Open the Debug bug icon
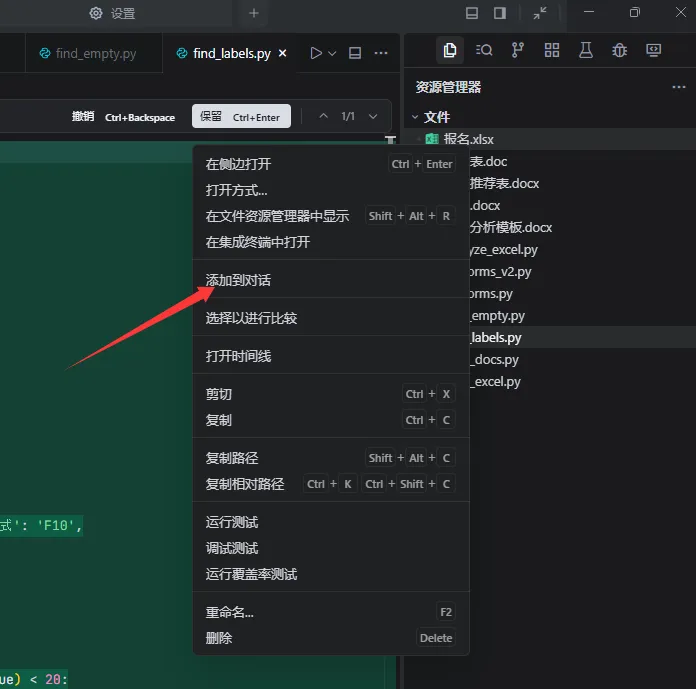This screenshot has width=696, height=689. [x=620, y=50]
